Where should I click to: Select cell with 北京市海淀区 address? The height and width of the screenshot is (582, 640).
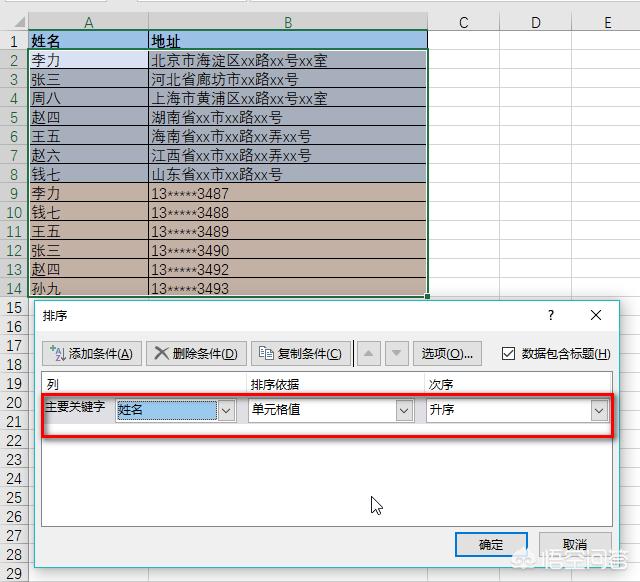pos(288,60)
